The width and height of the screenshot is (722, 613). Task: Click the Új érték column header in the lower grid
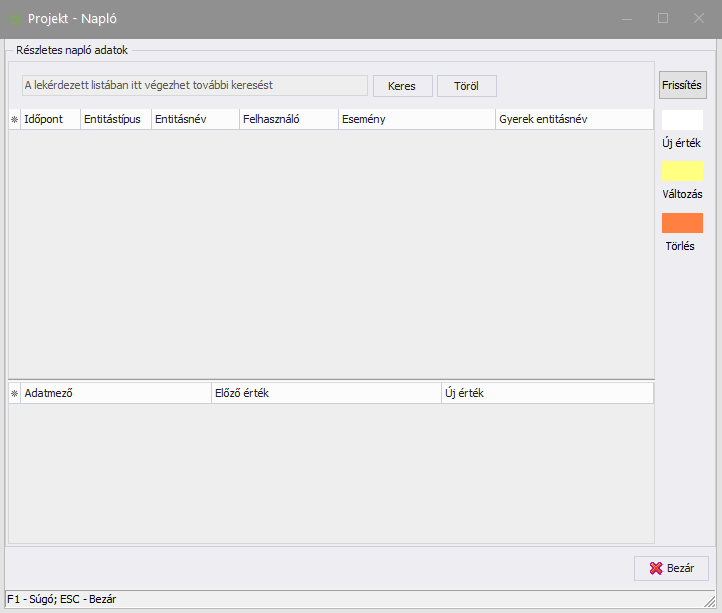546,393
